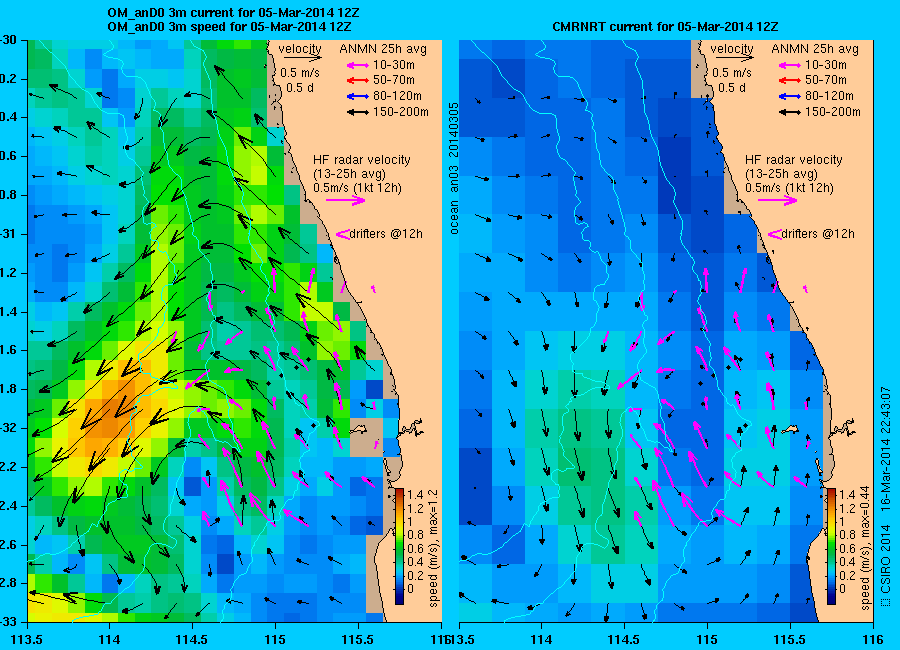Click 'HF radar velocity' text in CMRNRT panel

pos(794,160)
